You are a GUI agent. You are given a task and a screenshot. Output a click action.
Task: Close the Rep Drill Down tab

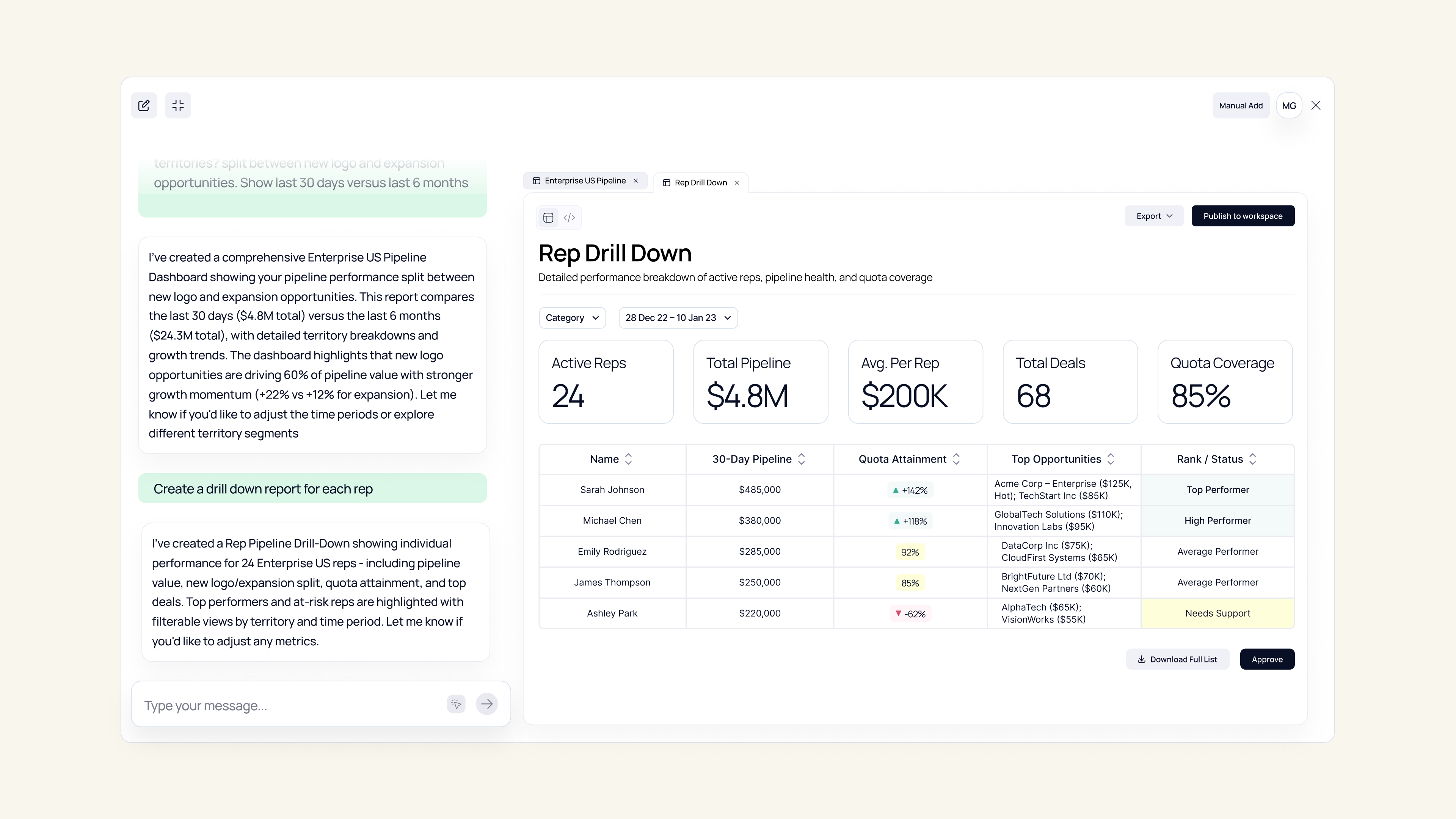pos(737,182)
